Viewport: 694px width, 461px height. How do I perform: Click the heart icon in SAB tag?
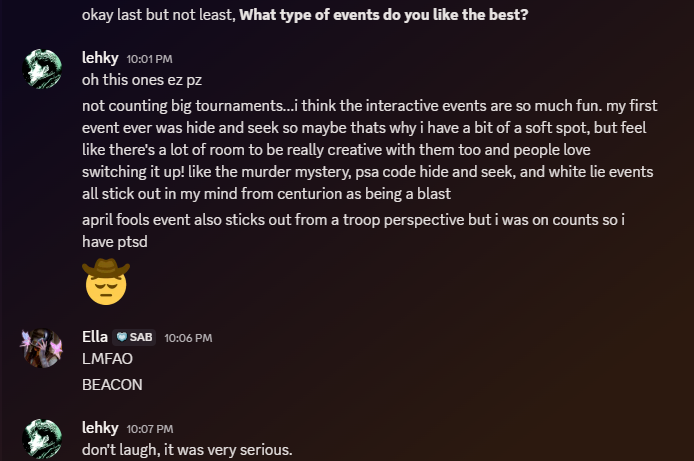coord(122,338)
